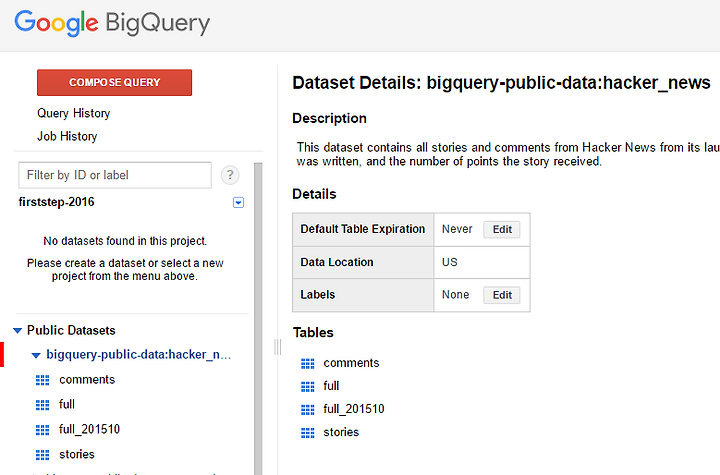The width and height of the screenshot is (720, 475).
Task: Click the None labels value
Action: click(x=456, y=294)
